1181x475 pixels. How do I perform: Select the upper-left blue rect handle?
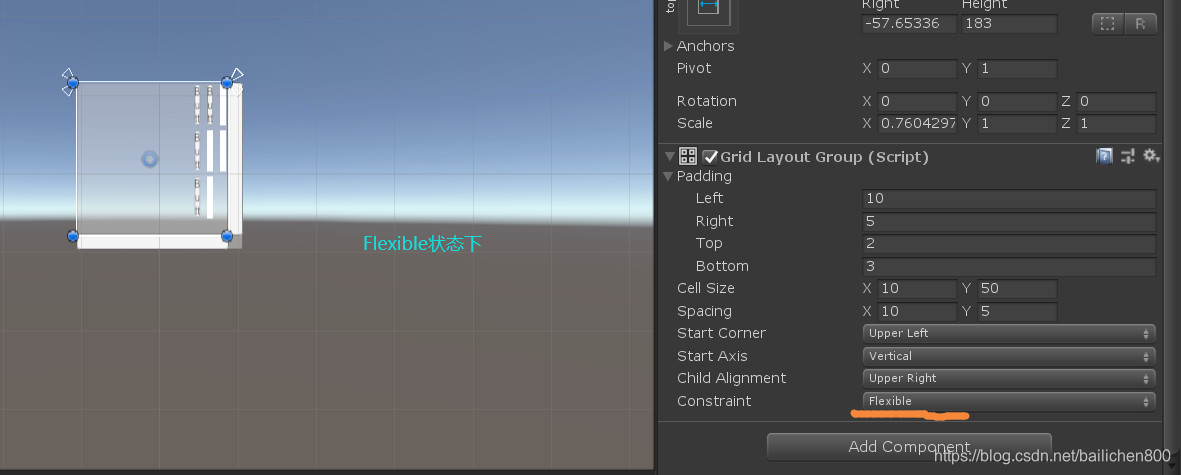pos(72,83)
